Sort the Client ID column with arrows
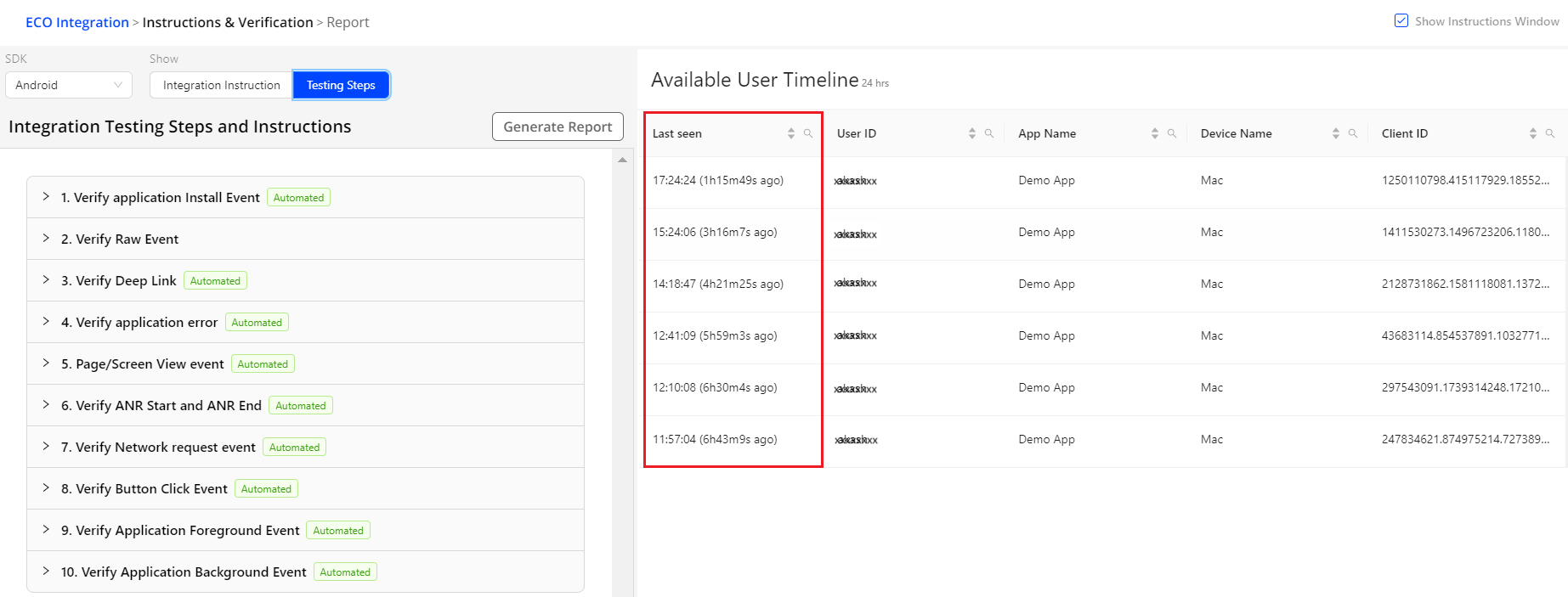The image size is (1568, 597). [x=1533, y=133]
